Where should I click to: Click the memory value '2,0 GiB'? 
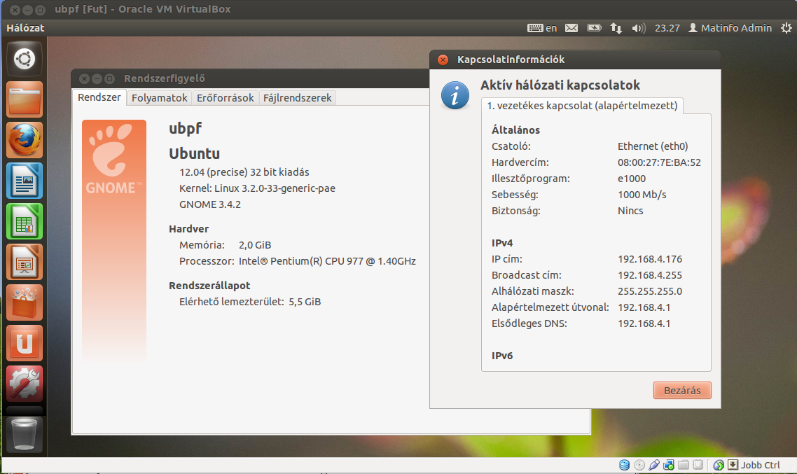(x=255, y=245)
